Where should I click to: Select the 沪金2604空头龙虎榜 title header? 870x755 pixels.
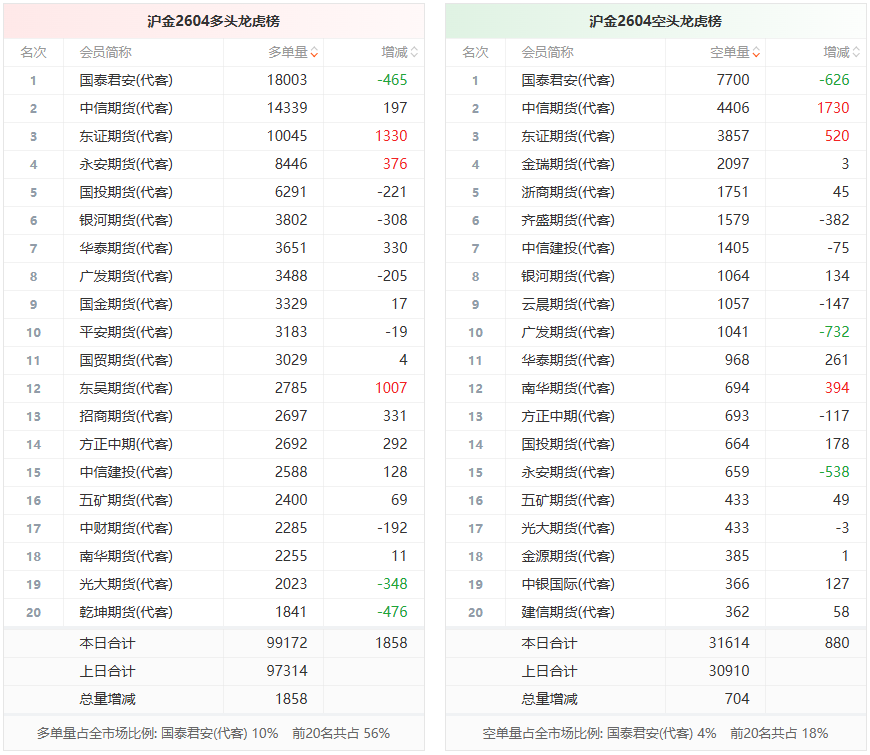point(655,21)
